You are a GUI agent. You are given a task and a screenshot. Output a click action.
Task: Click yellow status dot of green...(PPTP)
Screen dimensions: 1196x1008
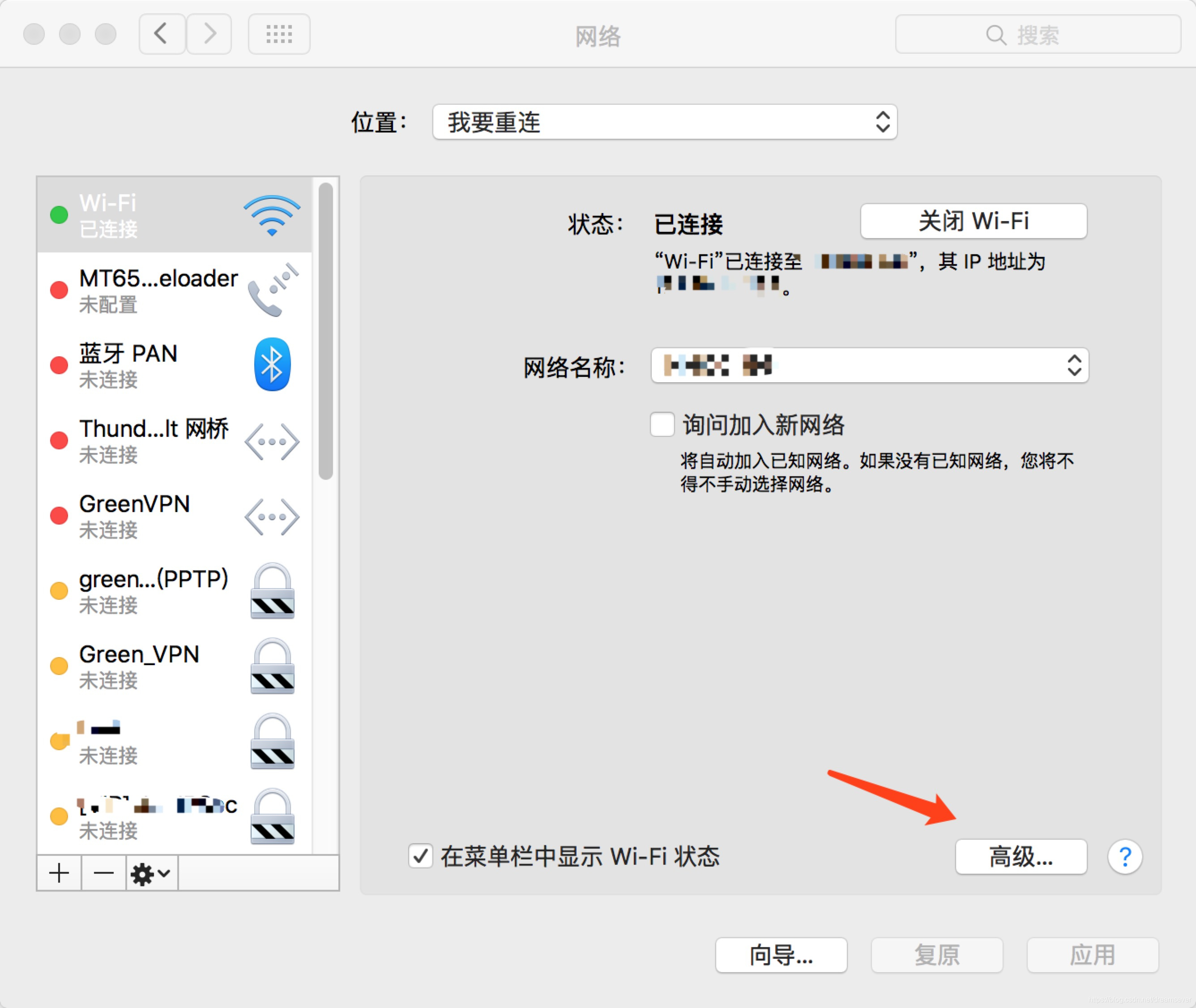(x=59, y=591)
